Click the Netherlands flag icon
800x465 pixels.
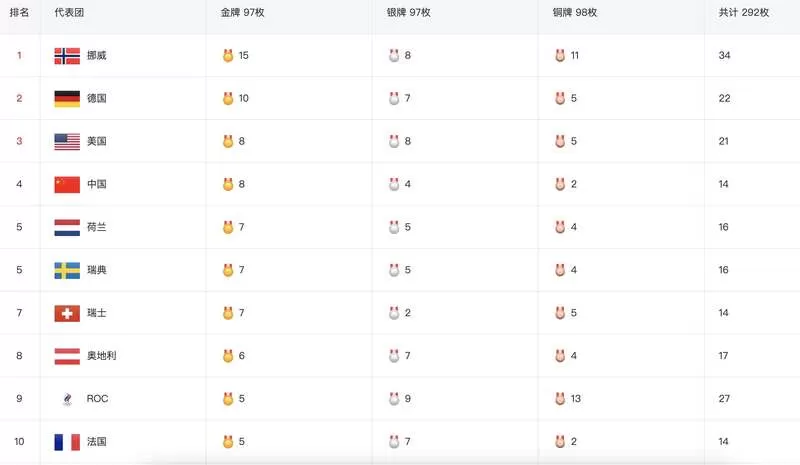[67, 227]
